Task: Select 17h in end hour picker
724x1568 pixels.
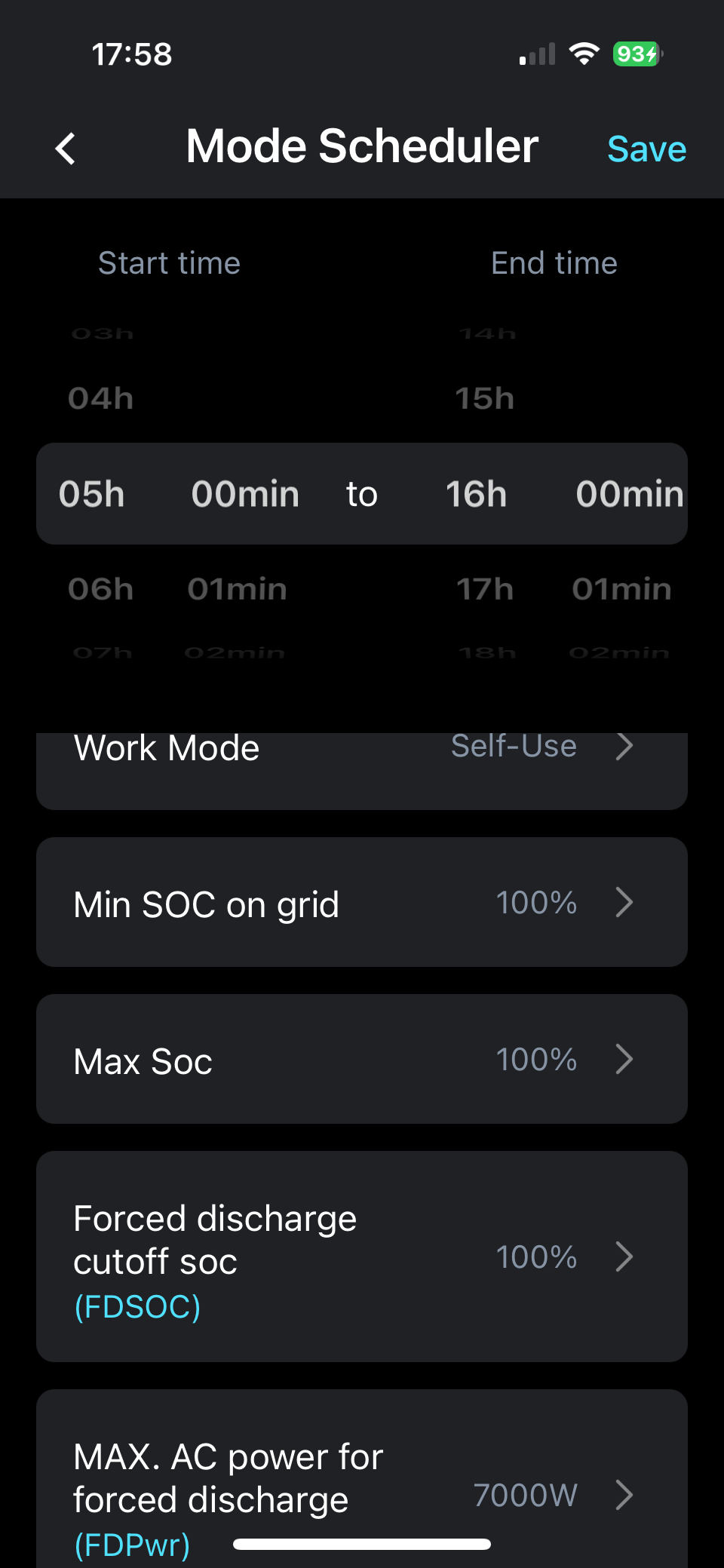Action: click(484, 589)
